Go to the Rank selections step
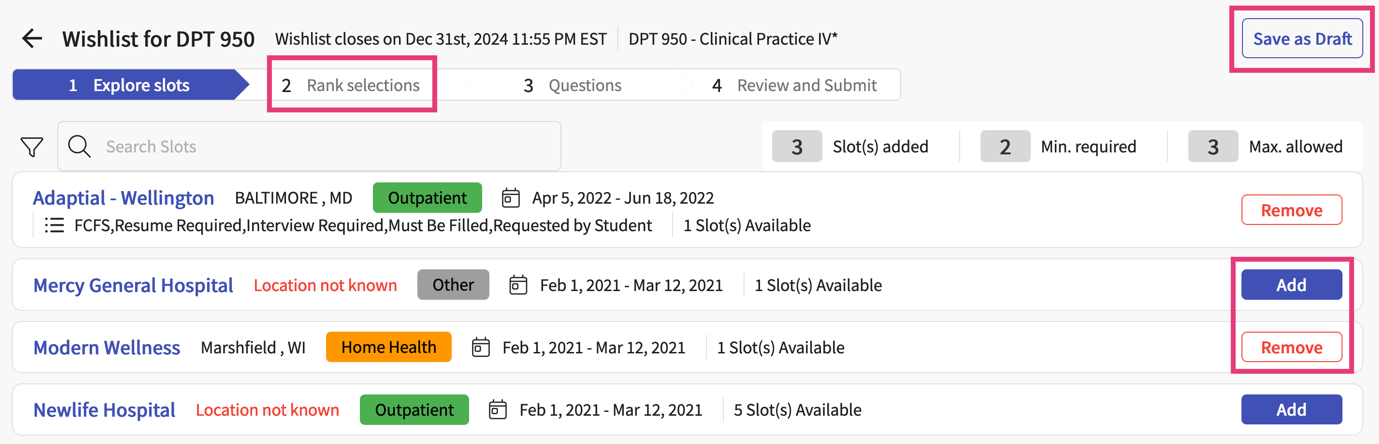Screen dimensions: 1379x444 pyautogui.click(x=351, y=85)
